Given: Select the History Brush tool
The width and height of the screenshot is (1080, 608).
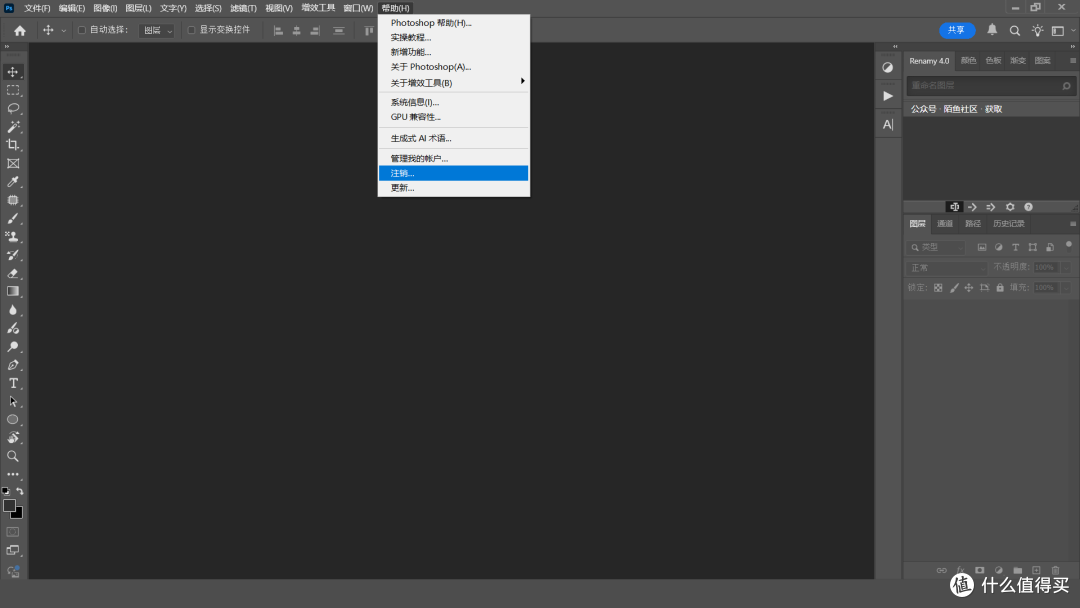Looking at the screenshot, I should pos(13,255).
